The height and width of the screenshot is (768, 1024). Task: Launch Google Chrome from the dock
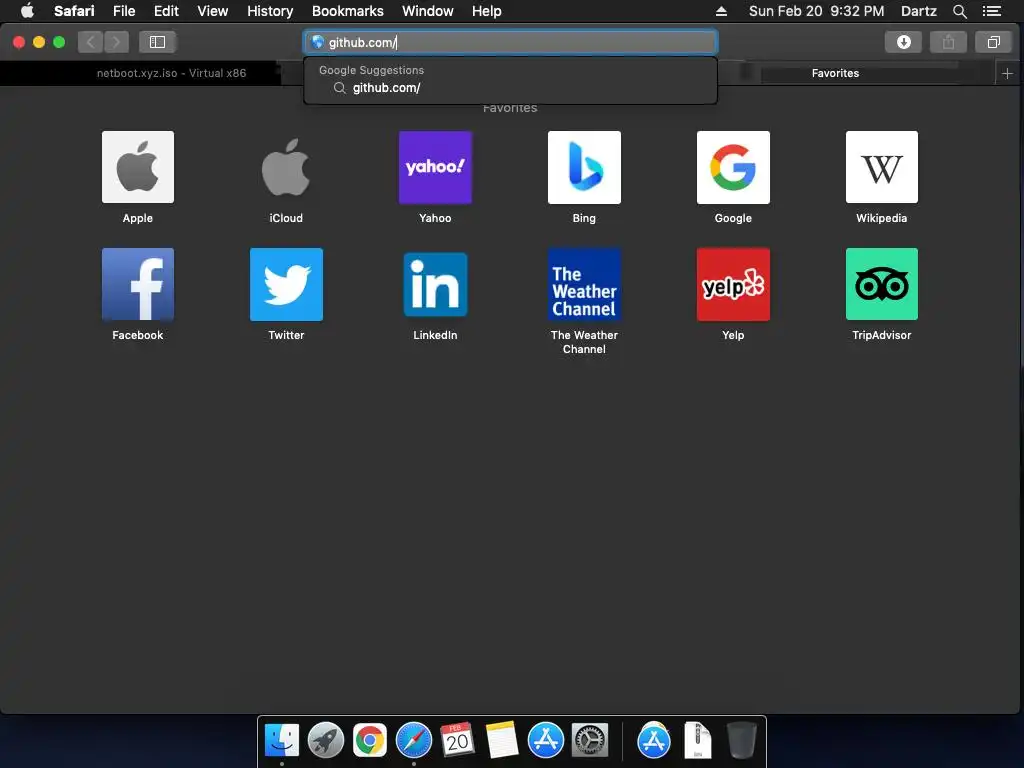click(370, 741)
